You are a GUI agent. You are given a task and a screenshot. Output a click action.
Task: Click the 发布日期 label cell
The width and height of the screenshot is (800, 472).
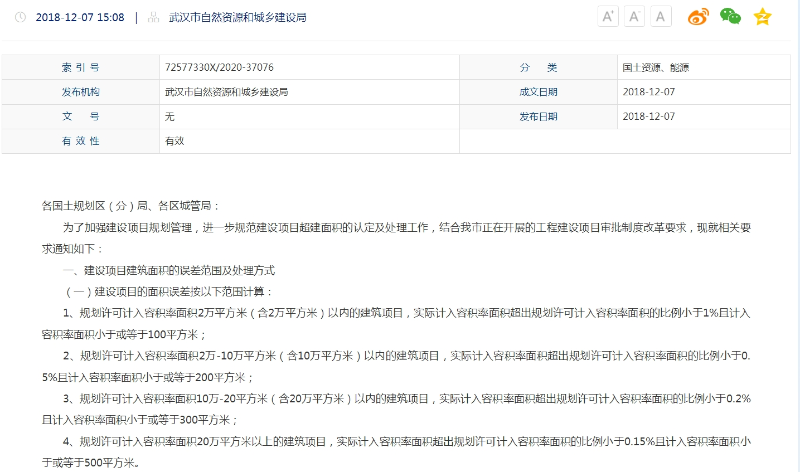538,116
